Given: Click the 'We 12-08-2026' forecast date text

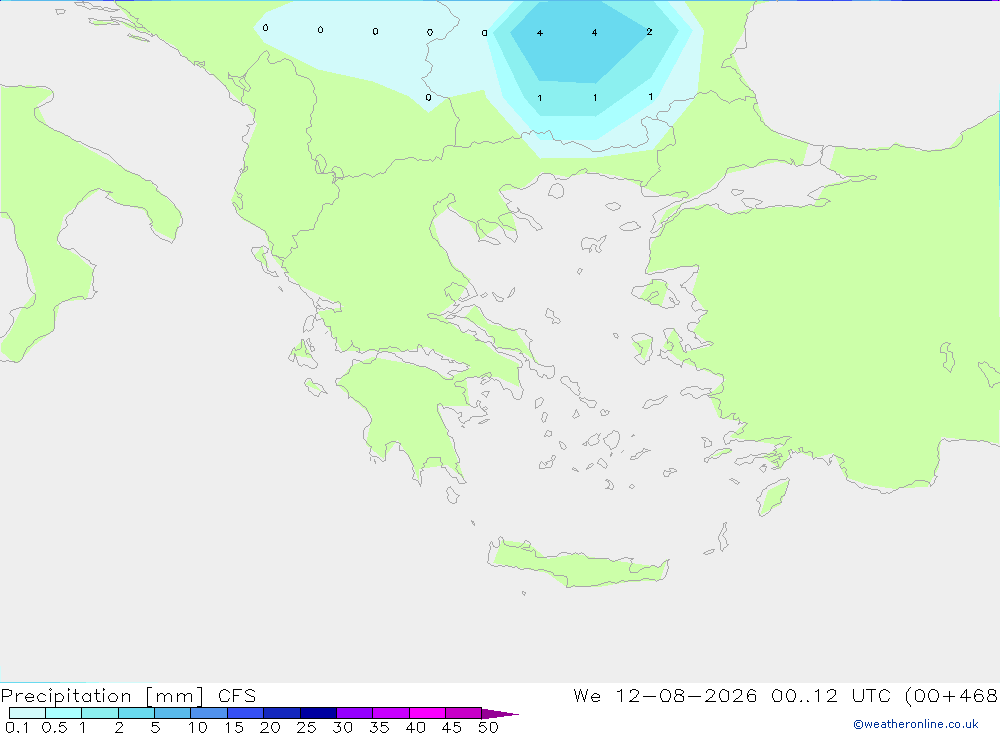Looking at the screenshot, I should 665,695.
